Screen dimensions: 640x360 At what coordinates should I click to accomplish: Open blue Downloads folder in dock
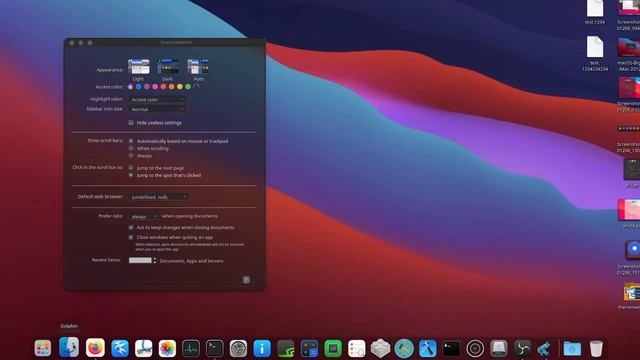pos(572,348)
